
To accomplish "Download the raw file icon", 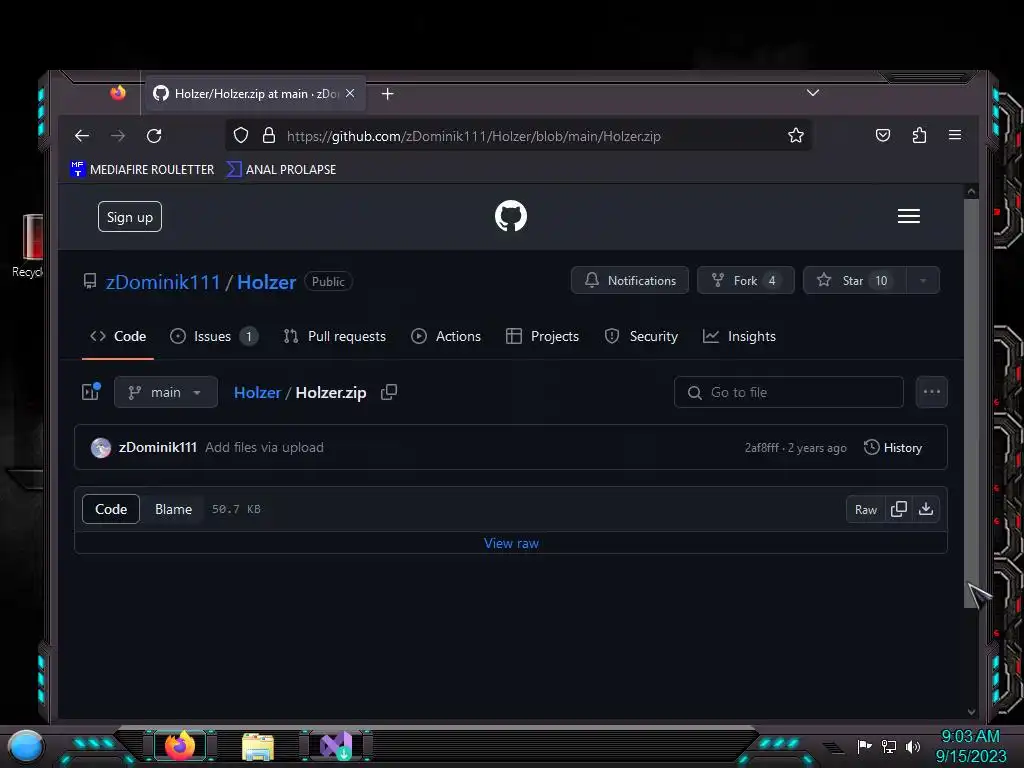I will point(926,509).
